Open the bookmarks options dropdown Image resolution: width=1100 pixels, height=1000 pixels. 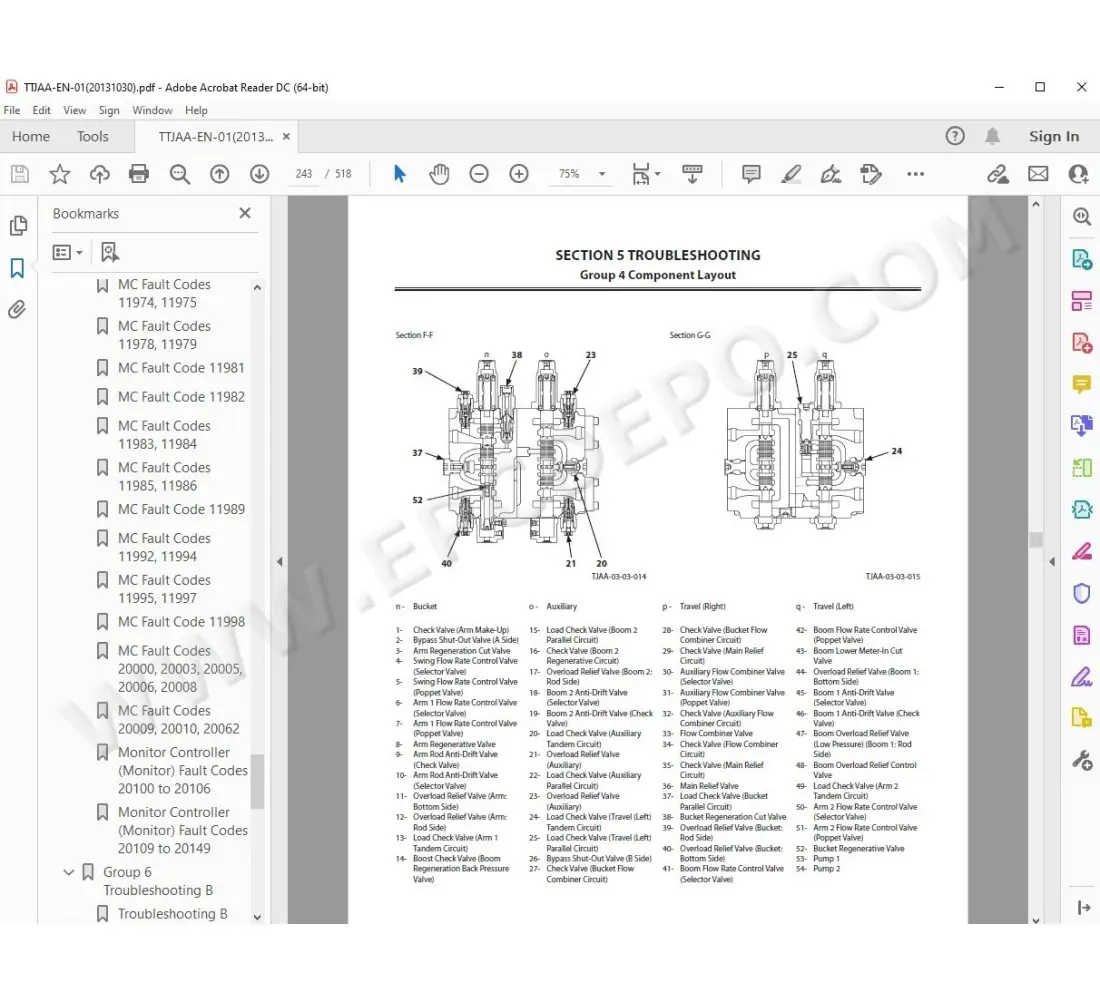(x=68, y=252)
